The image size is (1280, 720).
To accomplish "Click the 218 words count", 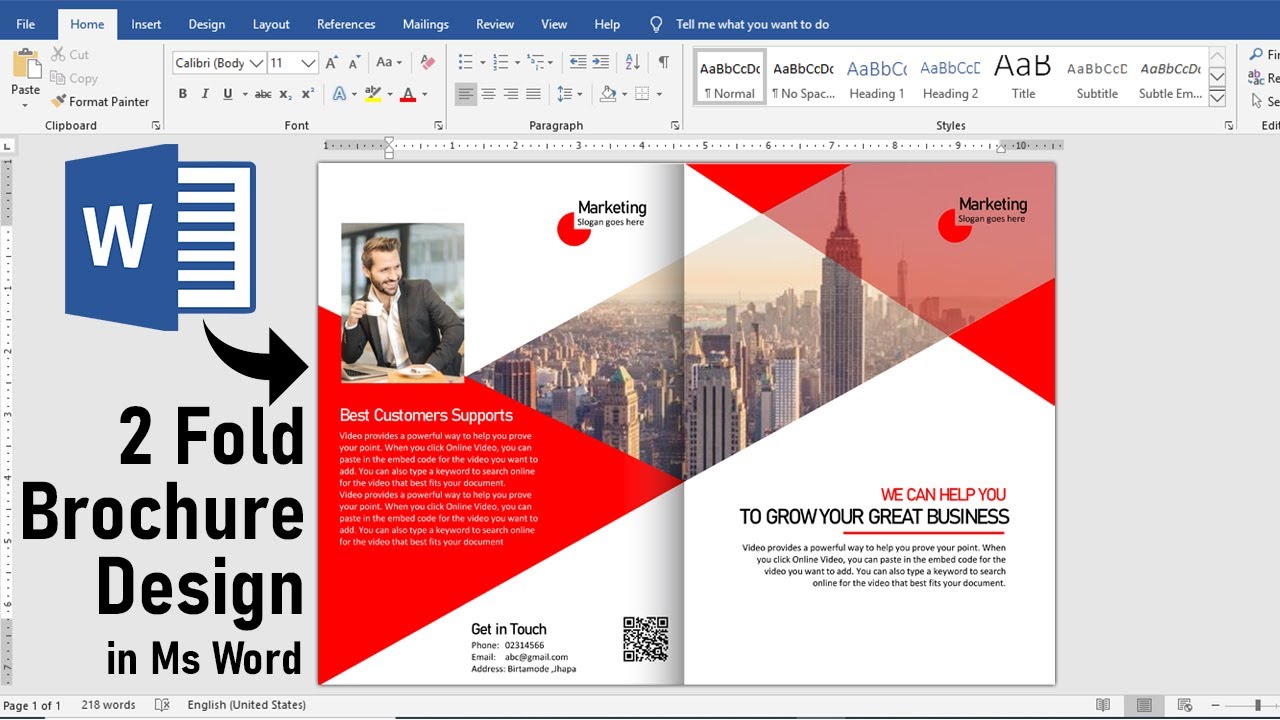I will click(x=108, y=705).
